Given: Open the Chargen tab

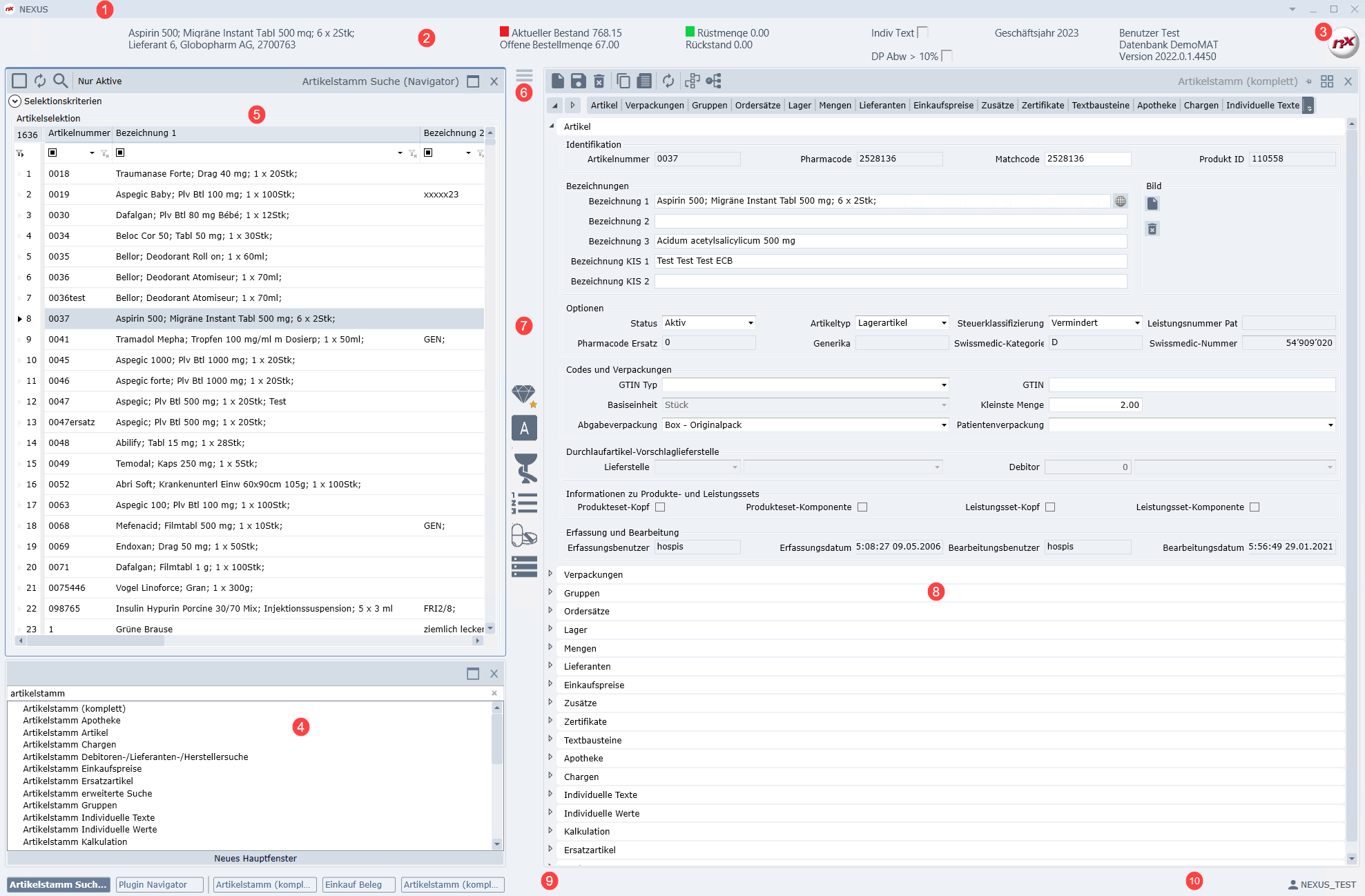Looking at the screenshot, I should (x=1201, y=105).
